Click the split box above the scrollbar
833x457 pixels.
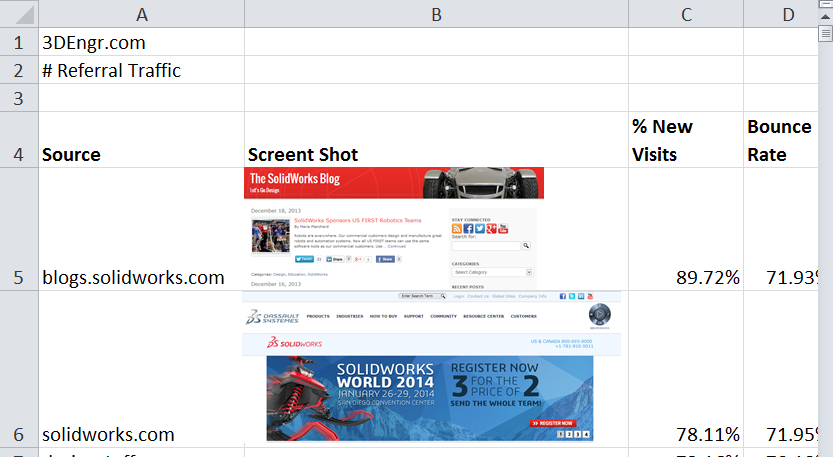click(826, 4)
